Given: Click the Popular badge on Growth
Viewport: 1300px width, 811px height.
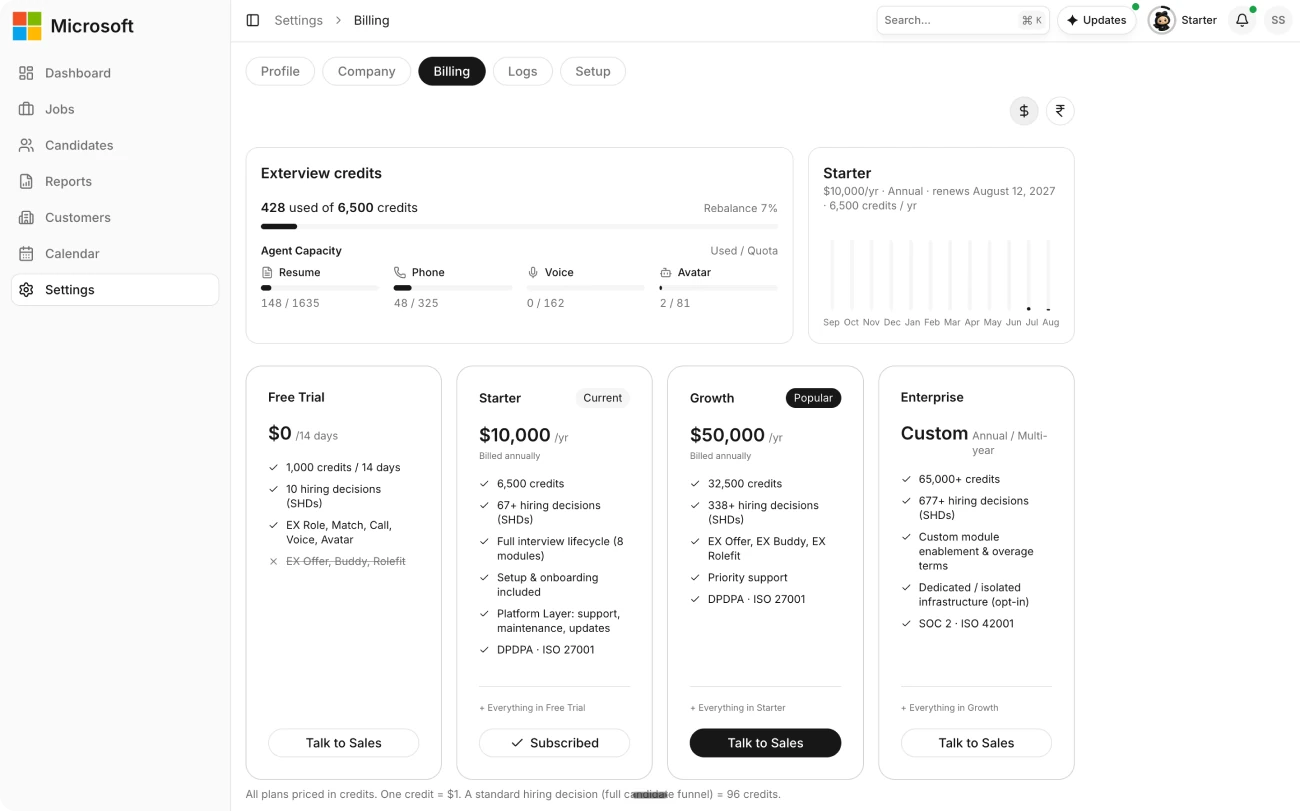Looking at the screenshot, I should click(813, 398).
